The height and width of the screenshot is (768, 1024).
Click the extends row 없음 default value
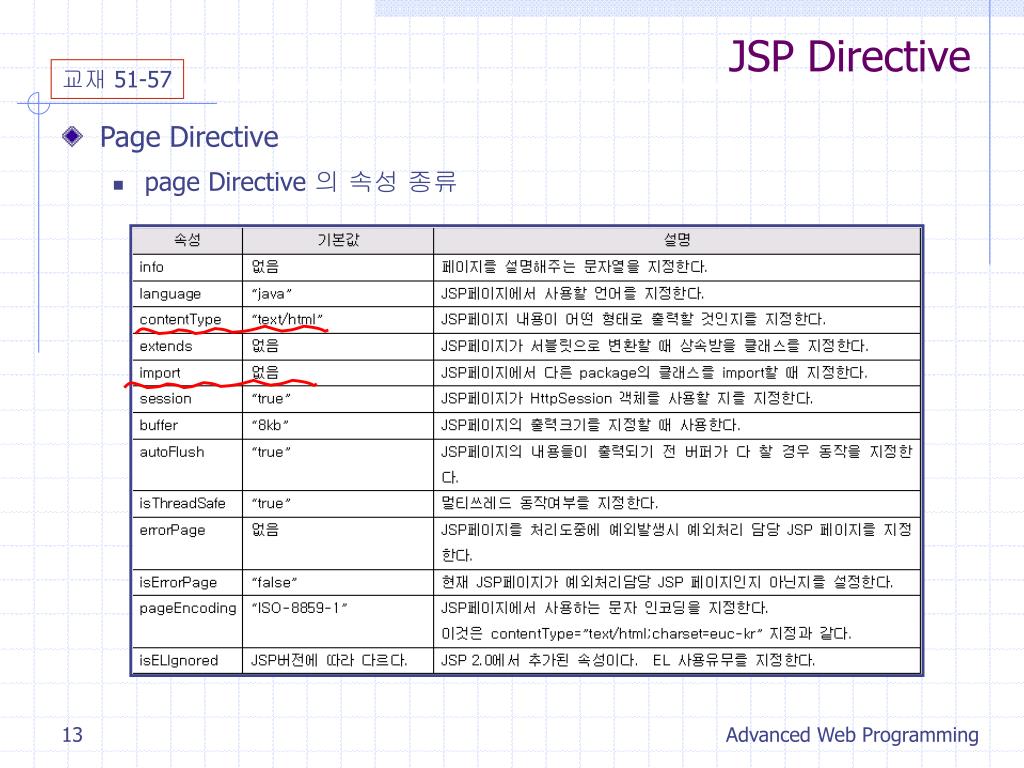click(265, 345)
